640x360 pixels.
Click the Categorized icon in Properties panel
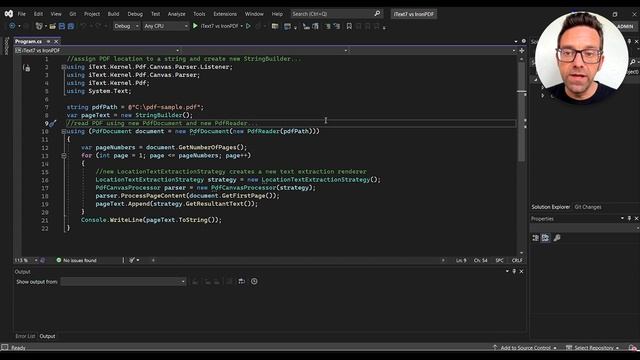pos(536,238)
